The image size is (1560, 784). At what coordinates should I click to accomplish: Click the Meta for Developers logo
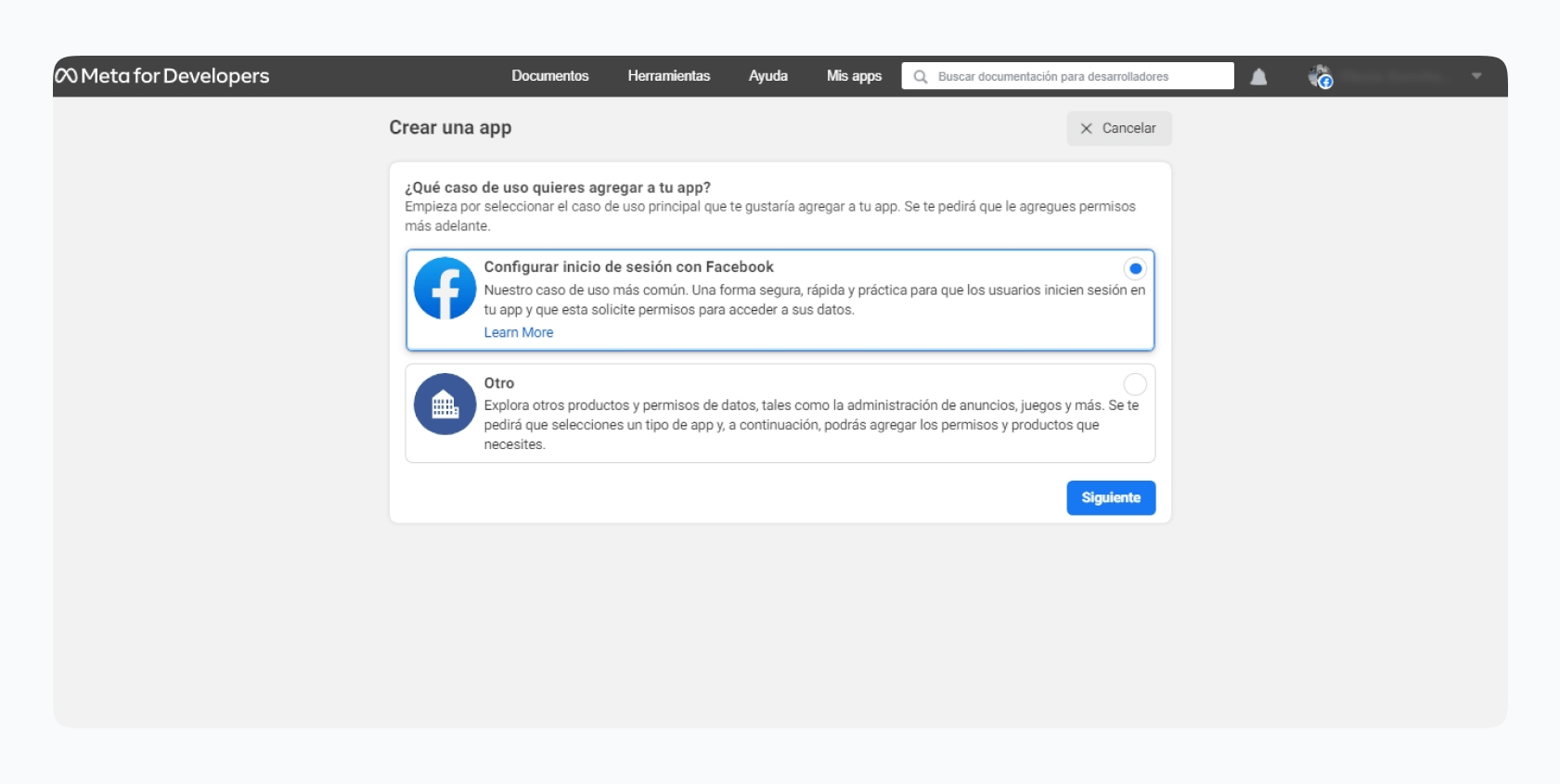point(162,76)
